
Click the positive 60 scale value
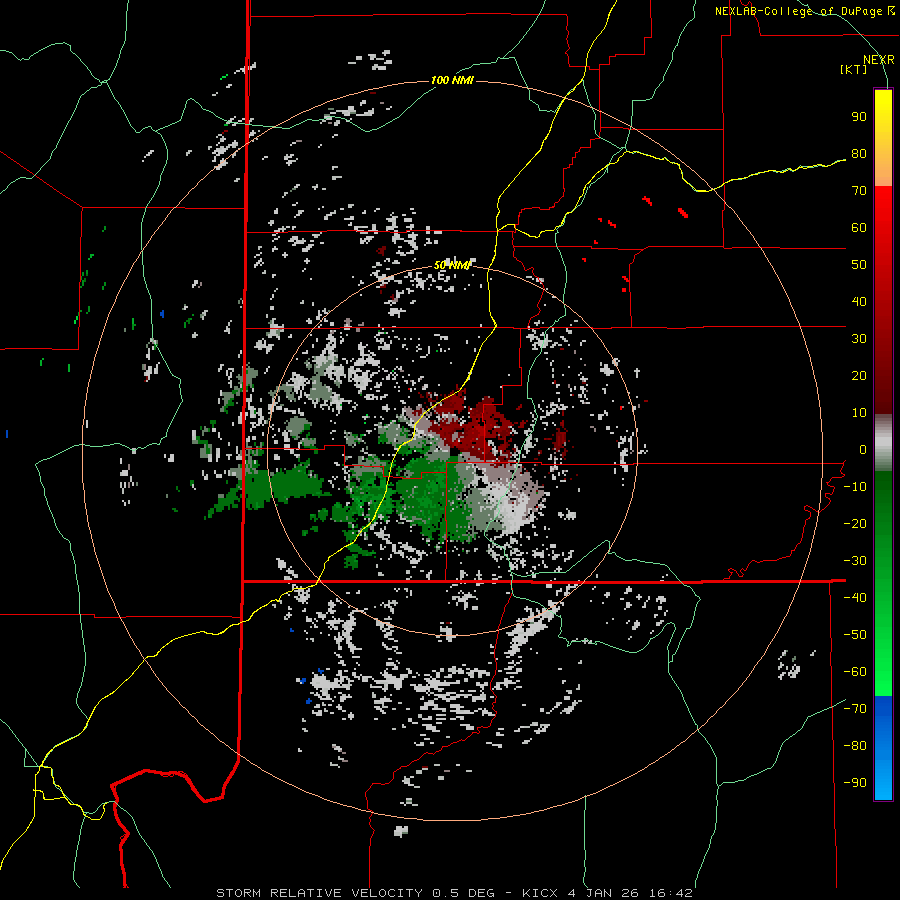[x=859, y=228]
